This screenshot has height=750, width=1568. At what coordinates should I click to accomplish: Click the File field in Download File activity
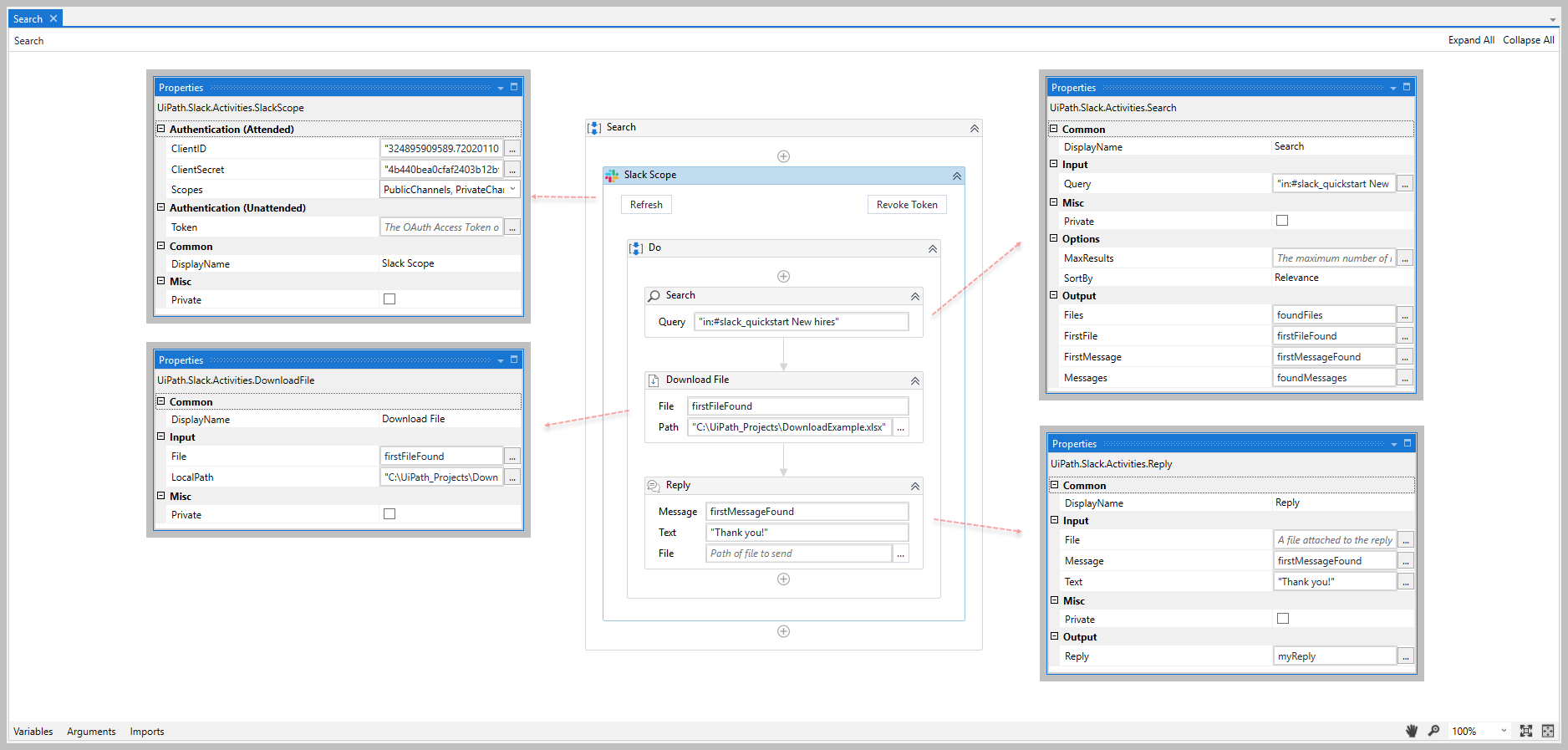pos(797,406)
